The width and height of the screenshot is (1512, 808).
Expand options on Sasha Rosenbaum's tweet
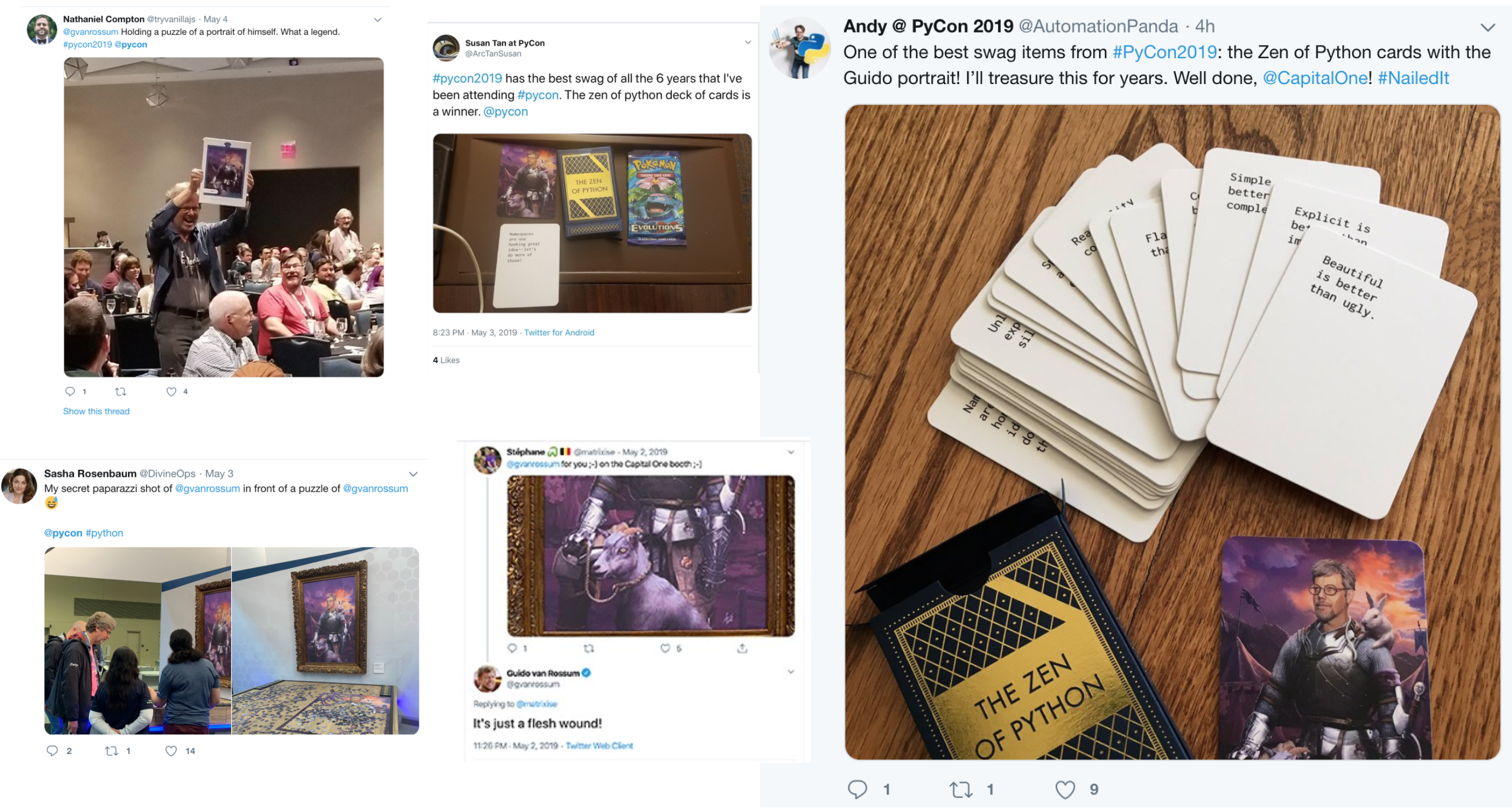click(x=414, y=474)
